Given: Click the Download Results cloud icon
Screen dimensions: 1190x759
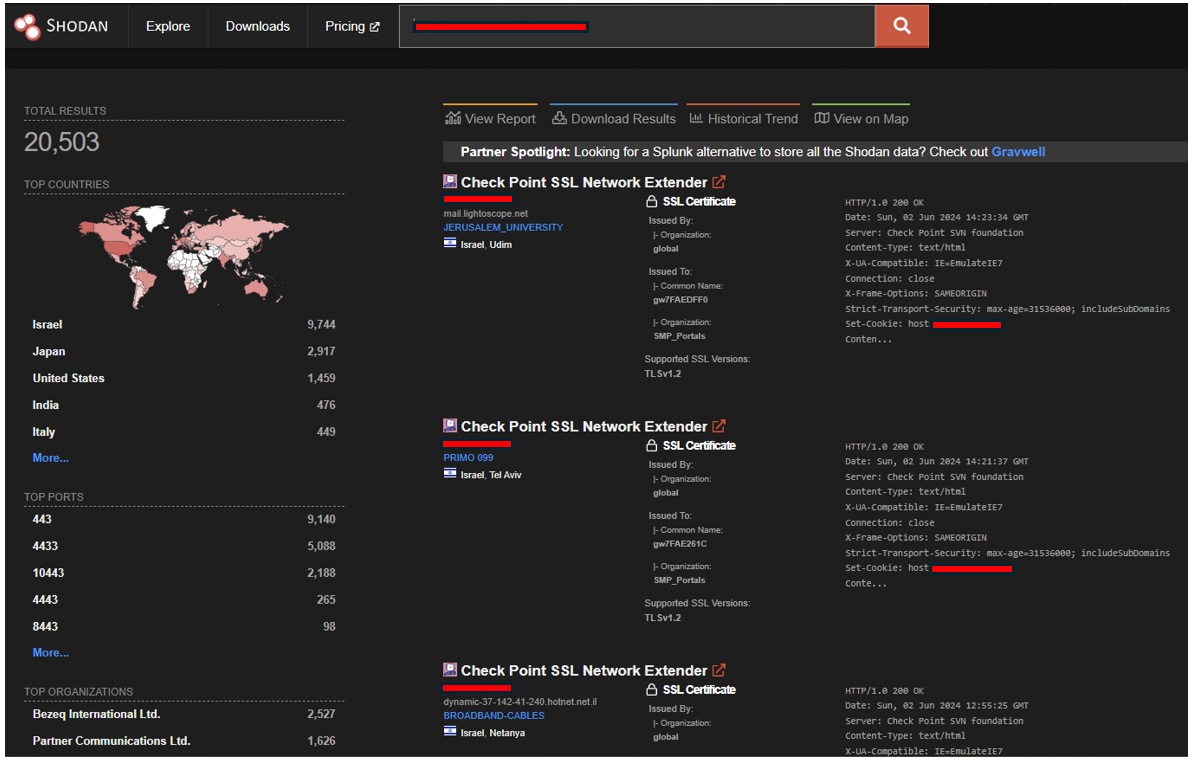Looking at the screenshot, I should point(559,118).
